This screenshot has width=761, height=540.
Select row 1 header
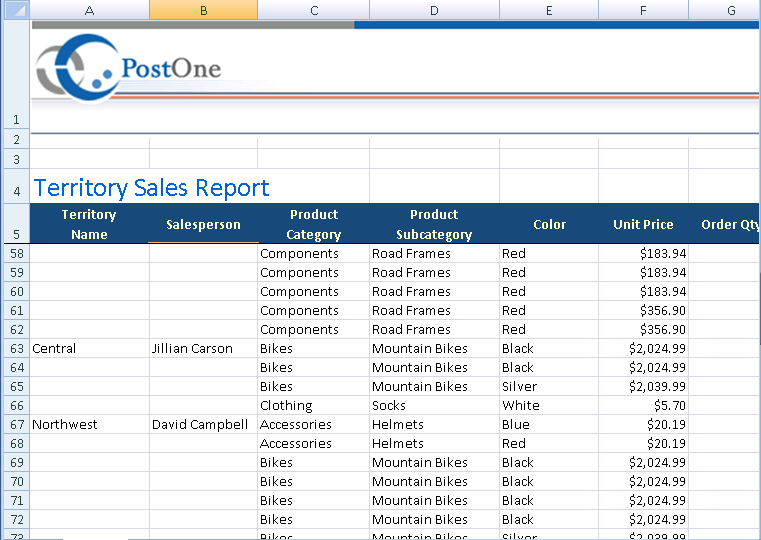click(17, 74)
